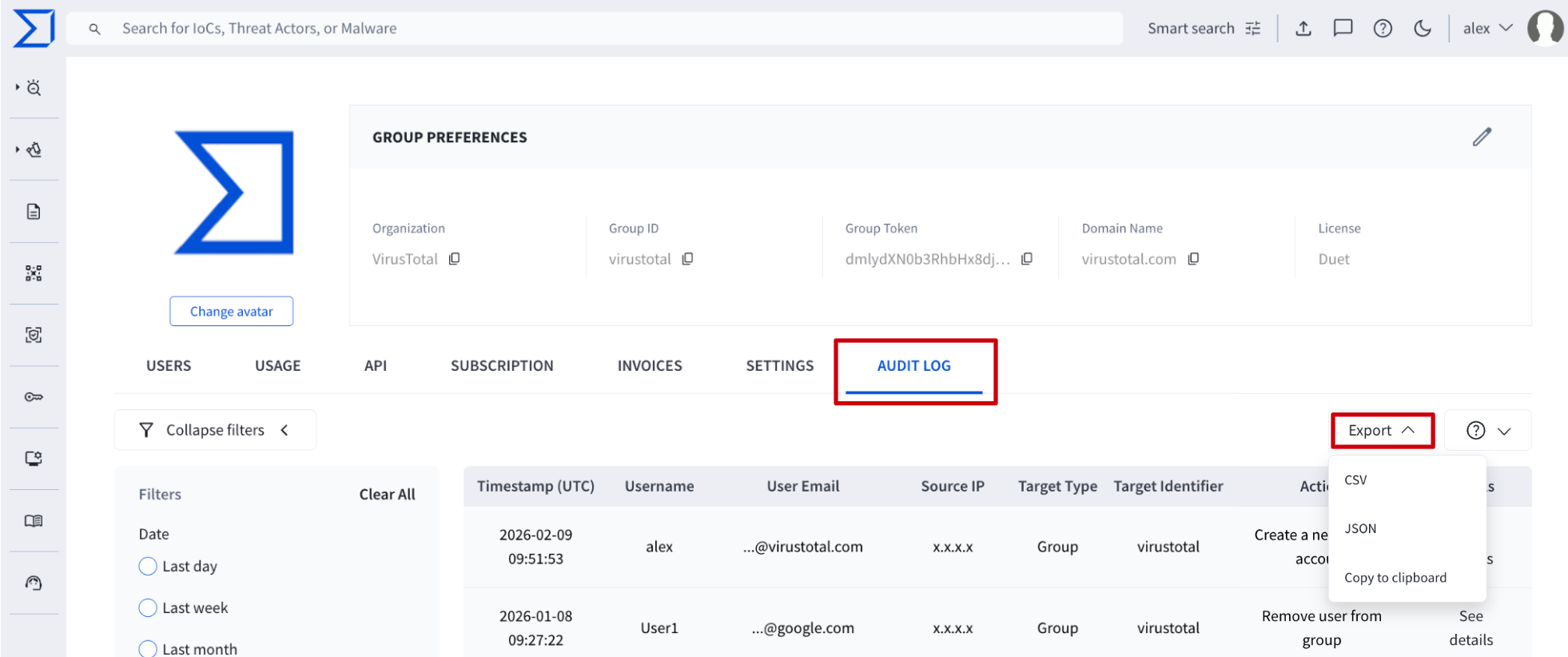Copy the Group ID virustotal value
Viewport: 1568px width, 657px height.
click(687, 259)
